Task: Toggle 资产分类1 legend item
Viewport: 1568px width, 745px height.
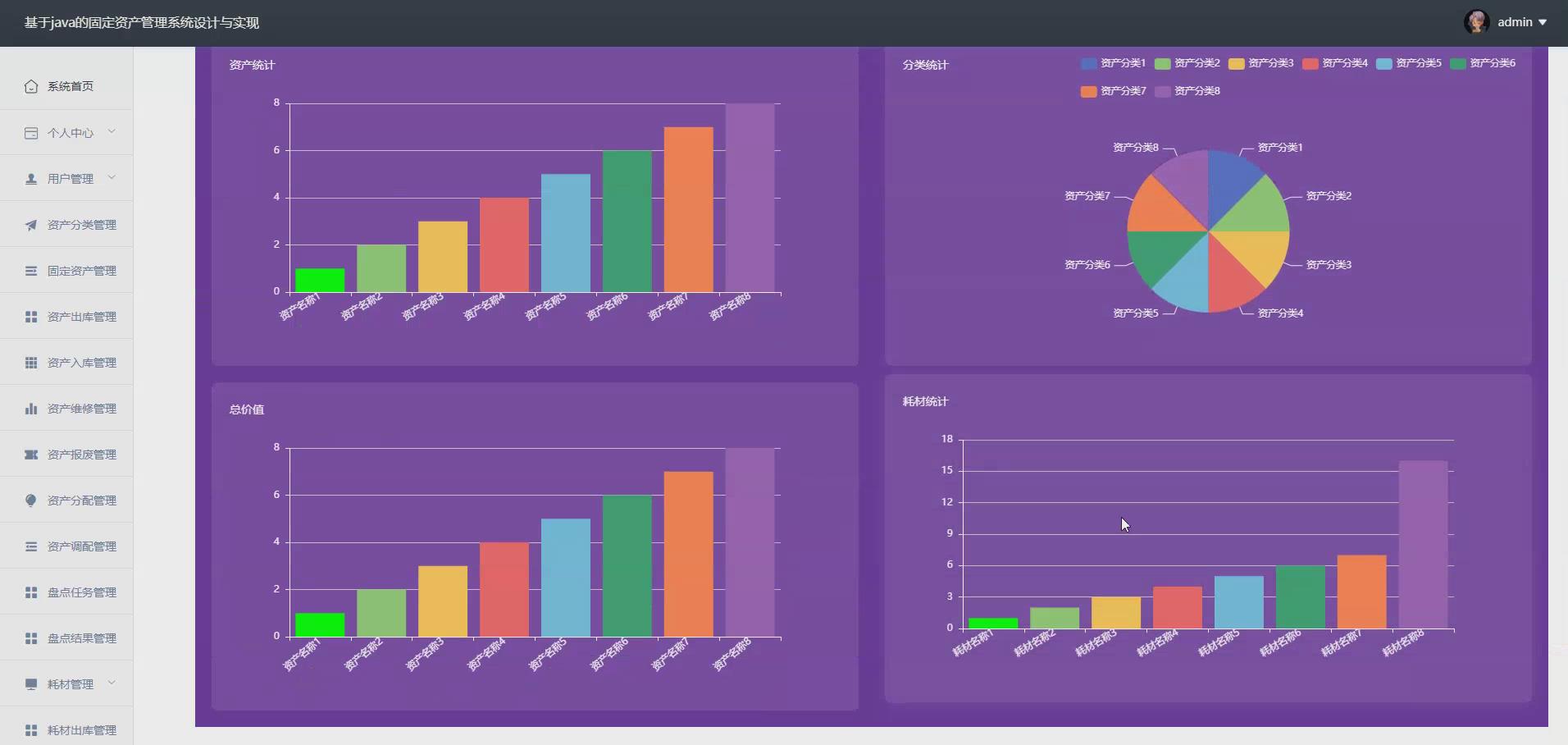Action: [x=1113, y=63]
